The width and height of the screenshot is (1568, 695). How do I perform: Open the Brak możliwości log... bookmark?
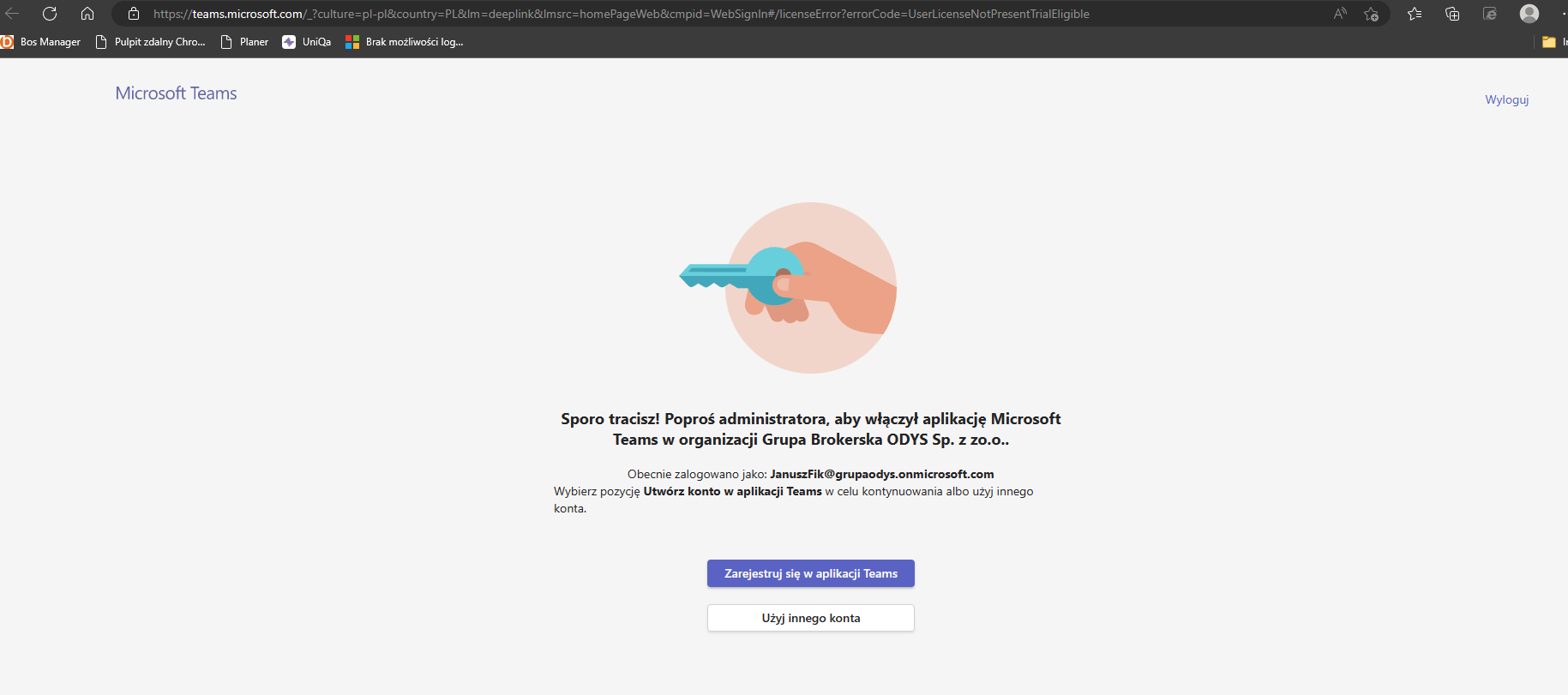pyautogui.click(x=405, y=42)
